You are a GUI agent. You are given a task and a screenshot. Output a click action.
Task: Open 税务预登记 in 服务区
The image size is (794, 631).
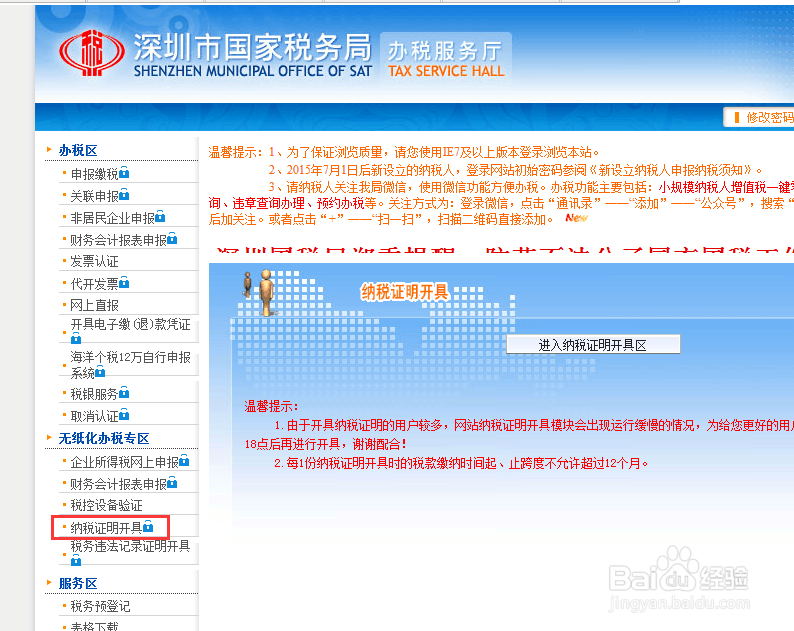pos(100,606)
